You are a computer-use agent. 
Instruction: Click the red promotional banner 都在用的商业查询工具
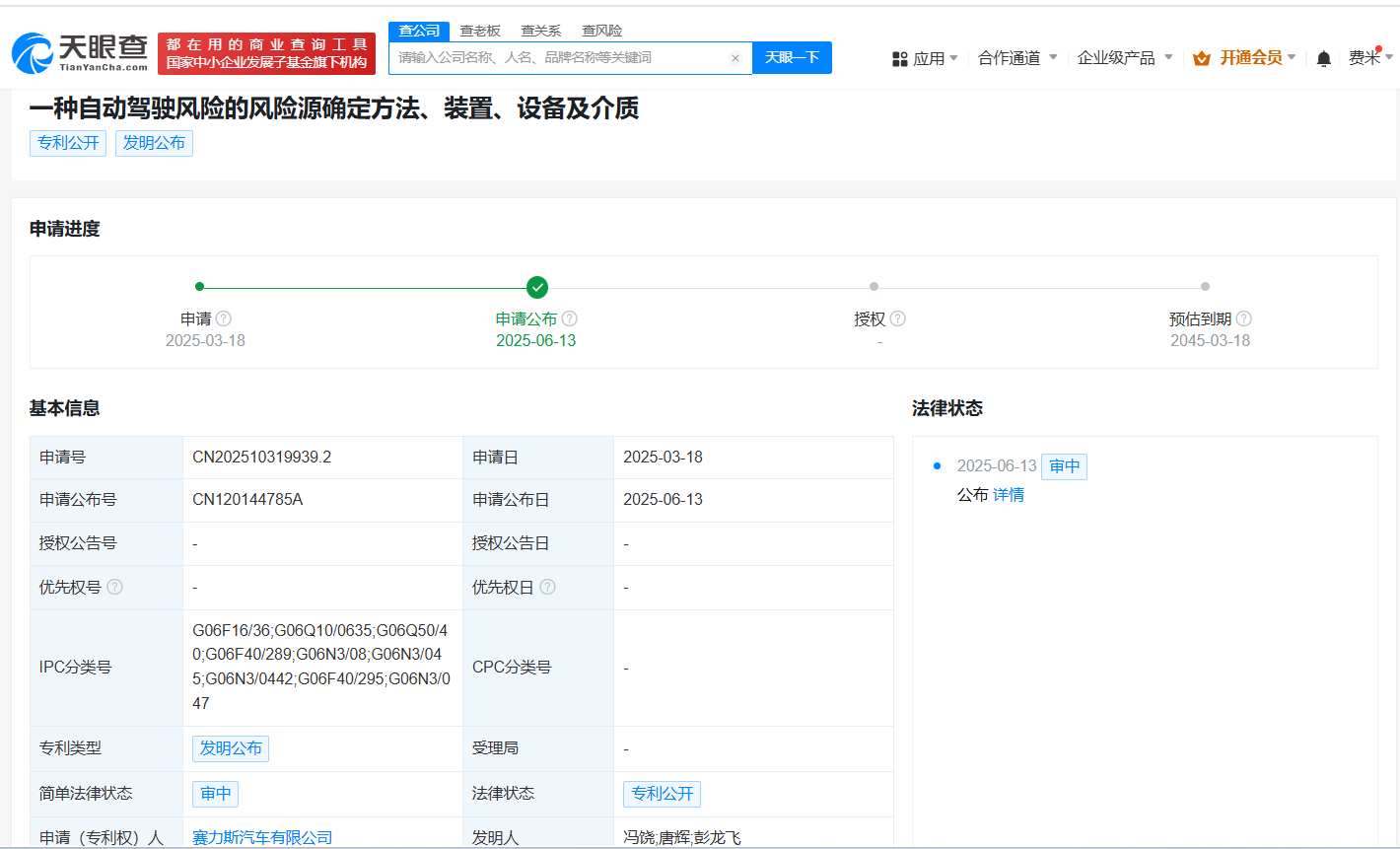pyautogui.click(x=266, y=53)
